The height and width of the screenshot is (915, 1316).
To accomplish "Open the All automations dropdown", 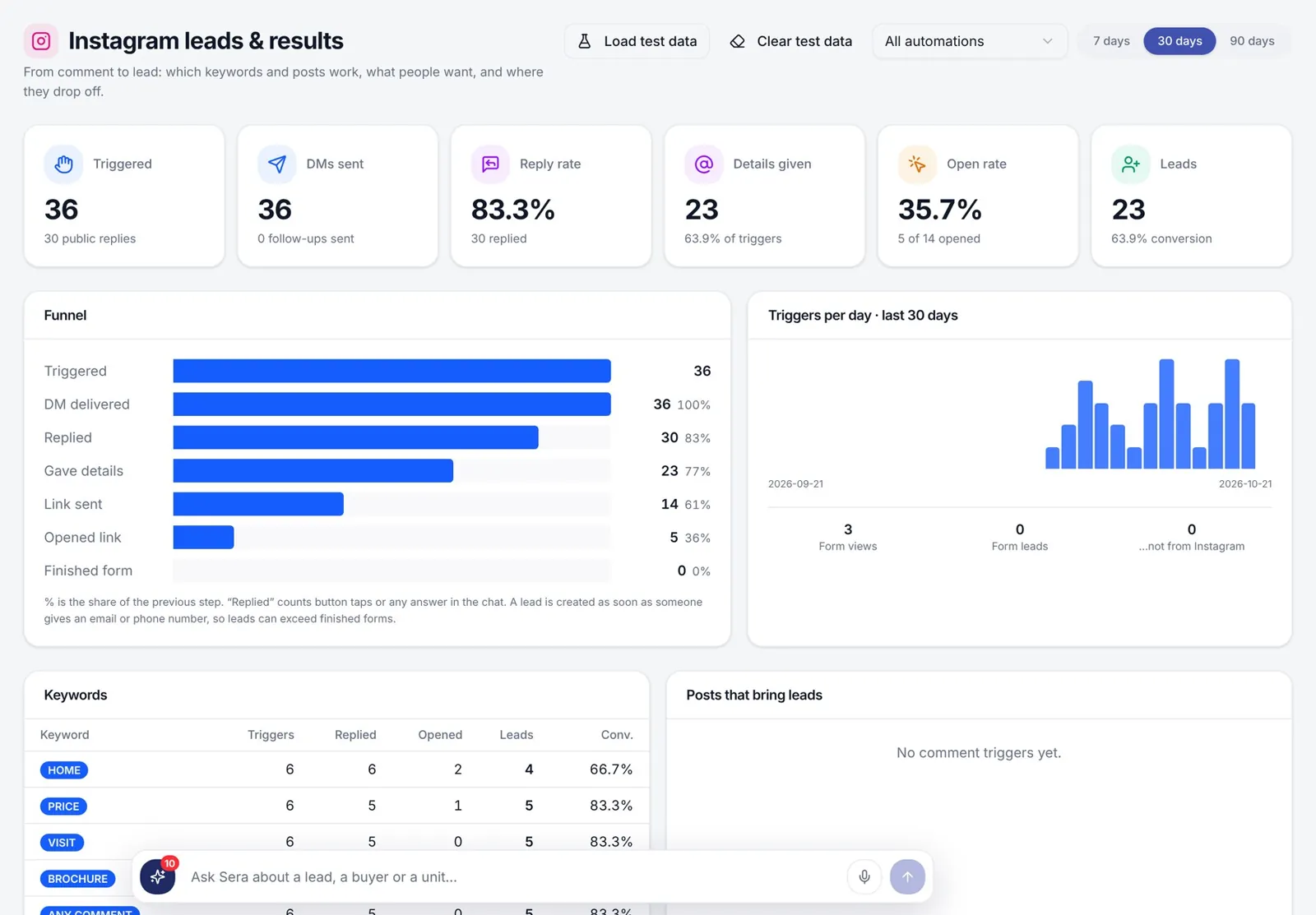I will (970, 41).
